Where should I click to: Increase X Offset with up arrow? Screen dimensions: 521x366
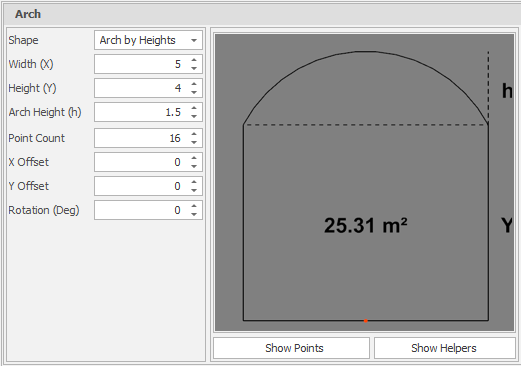pyautogui.click(x=194, y=158)
